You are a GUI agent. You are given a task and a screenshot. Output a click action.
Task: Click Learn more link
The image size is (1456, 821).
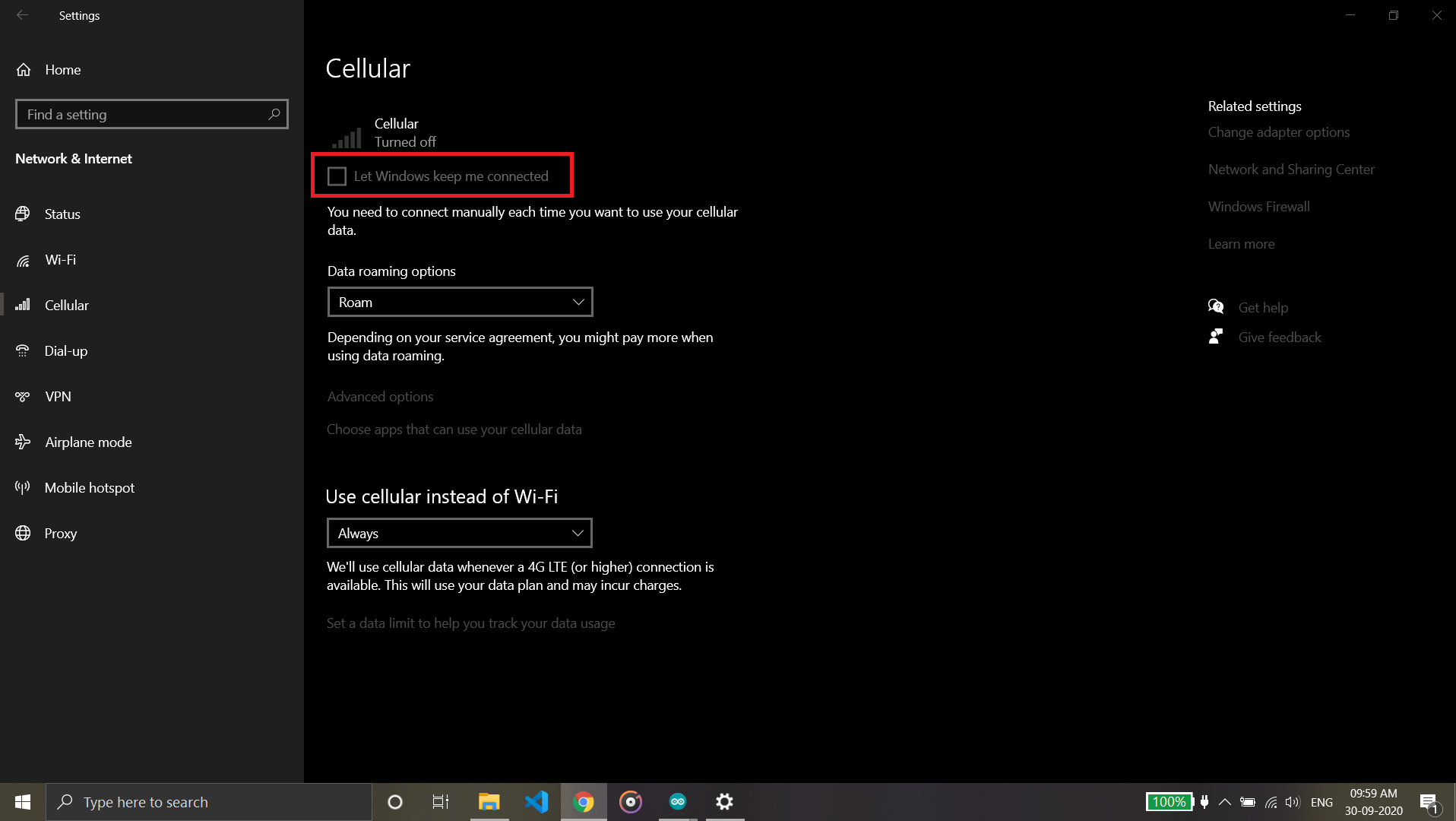(x=1241, y=243)
